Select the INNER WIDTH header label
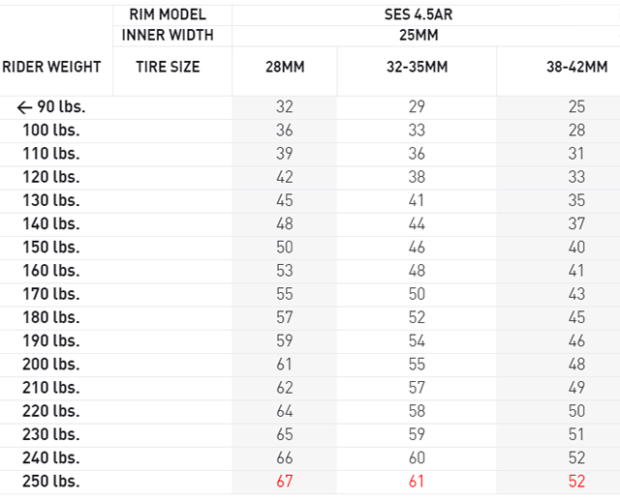Image resolution: width=620 pixels, height=500 pixels. click(x=168, y=36)
